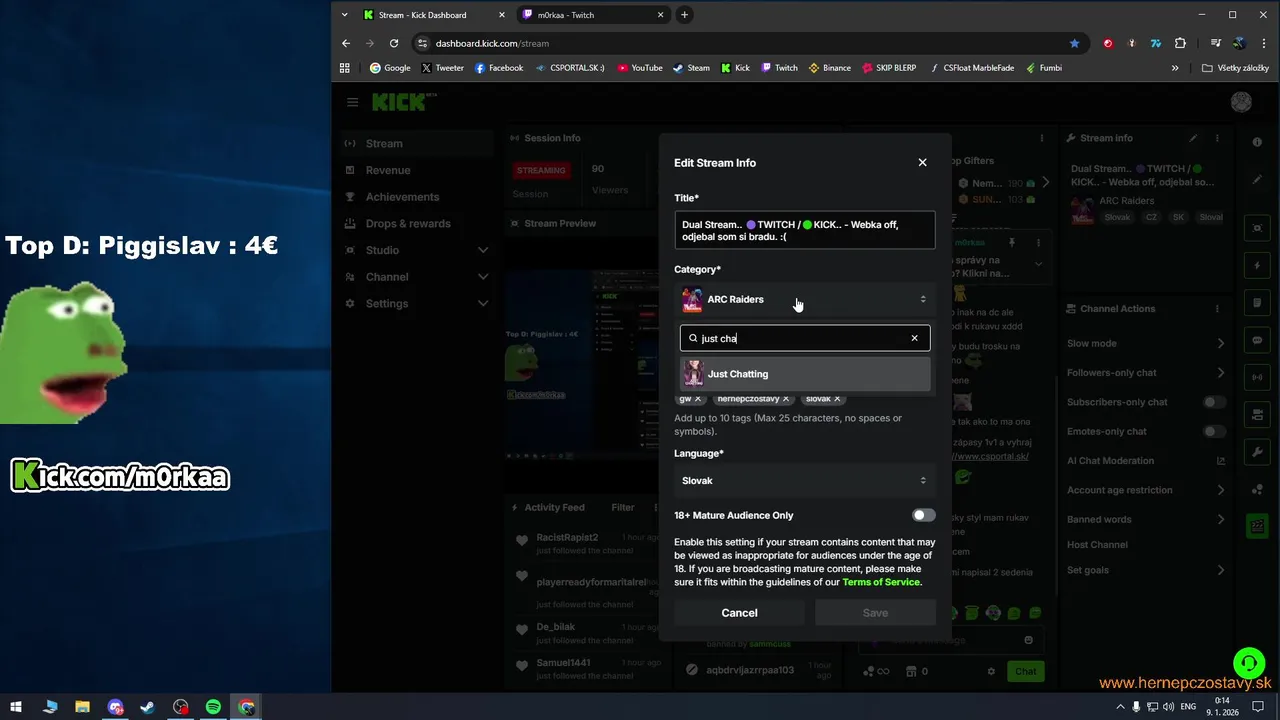This screenshot has width=1280, height=720.
Task: Select Just Chatting from category results
Action: tap(805, 374)
